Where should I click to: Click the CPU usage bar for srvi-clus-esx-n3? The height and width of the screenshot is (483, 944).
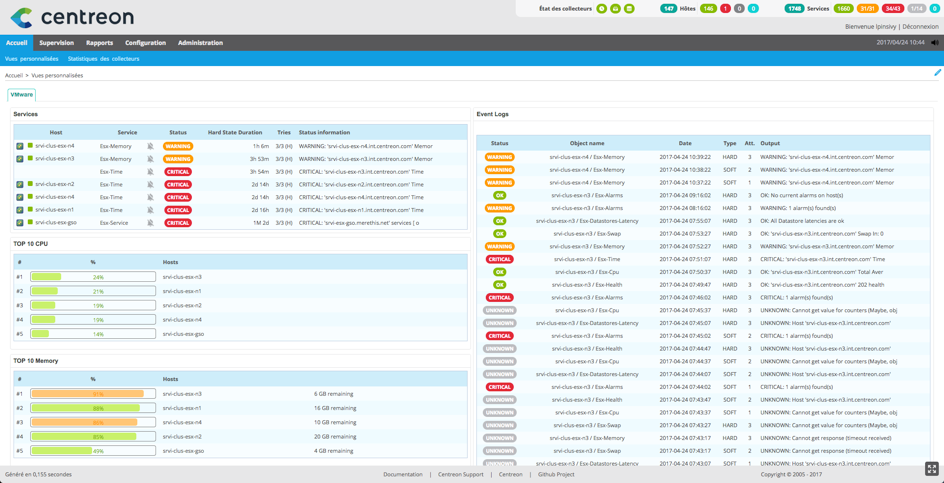[93, 277]
